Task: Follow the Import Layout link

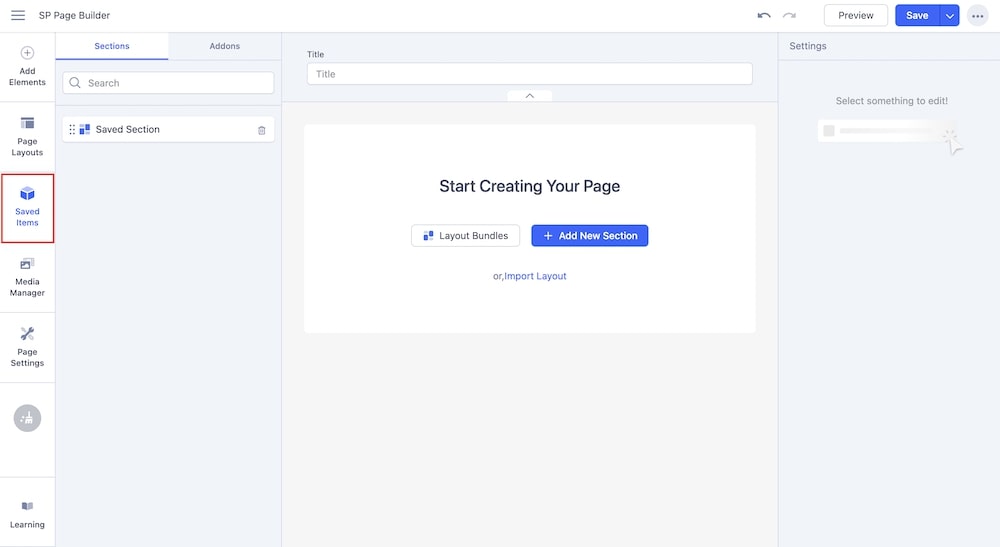Action: pyautogui.click(x=535, y=276)
